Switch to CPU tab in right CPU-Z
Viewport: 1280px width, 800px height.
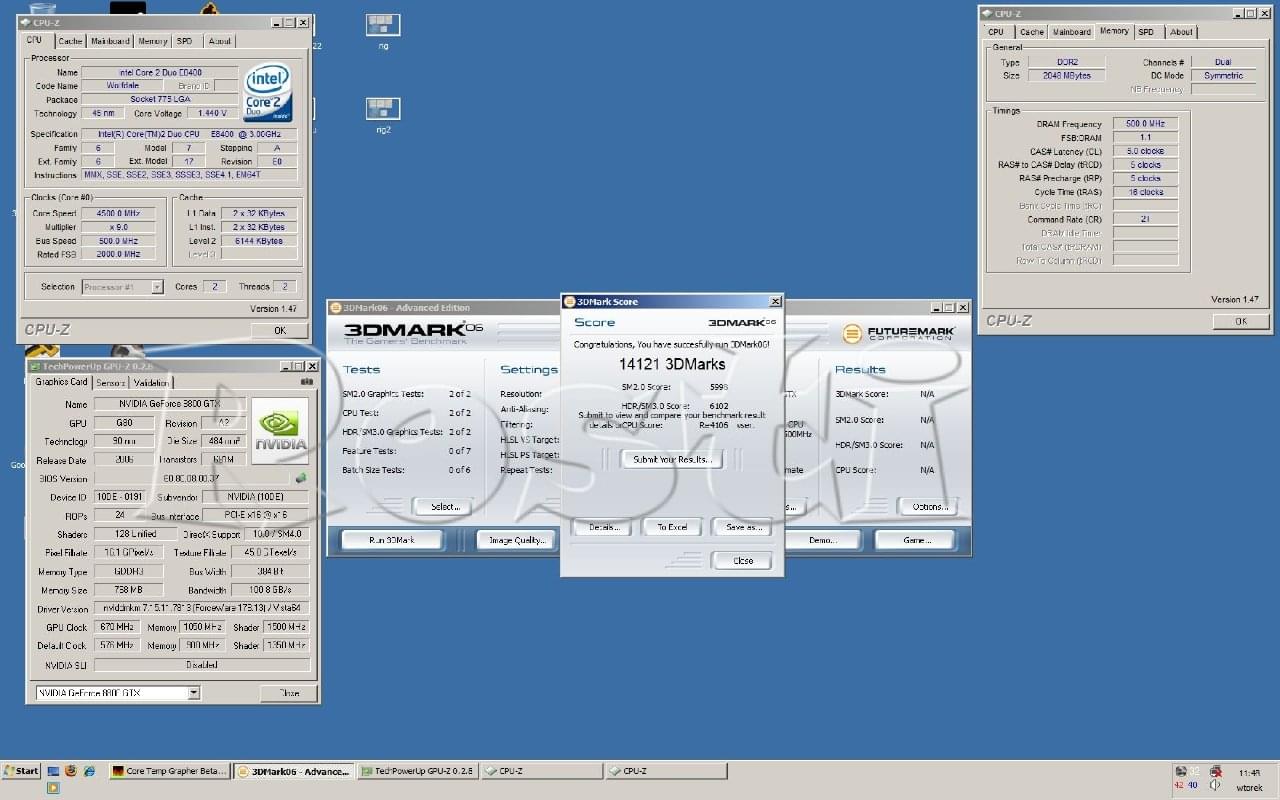coord(996,32)
